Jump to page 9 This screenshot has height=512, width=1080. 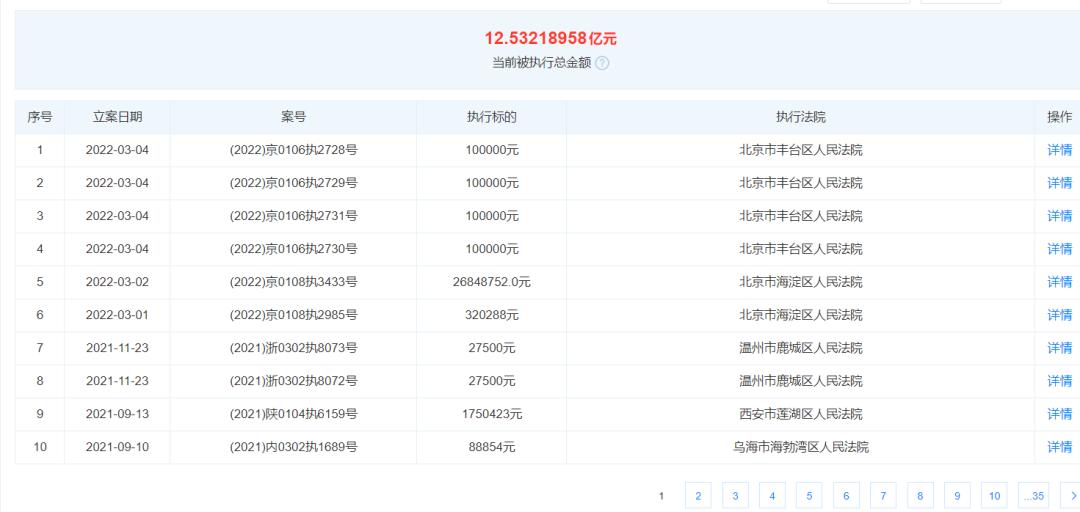tap(957, 495)
